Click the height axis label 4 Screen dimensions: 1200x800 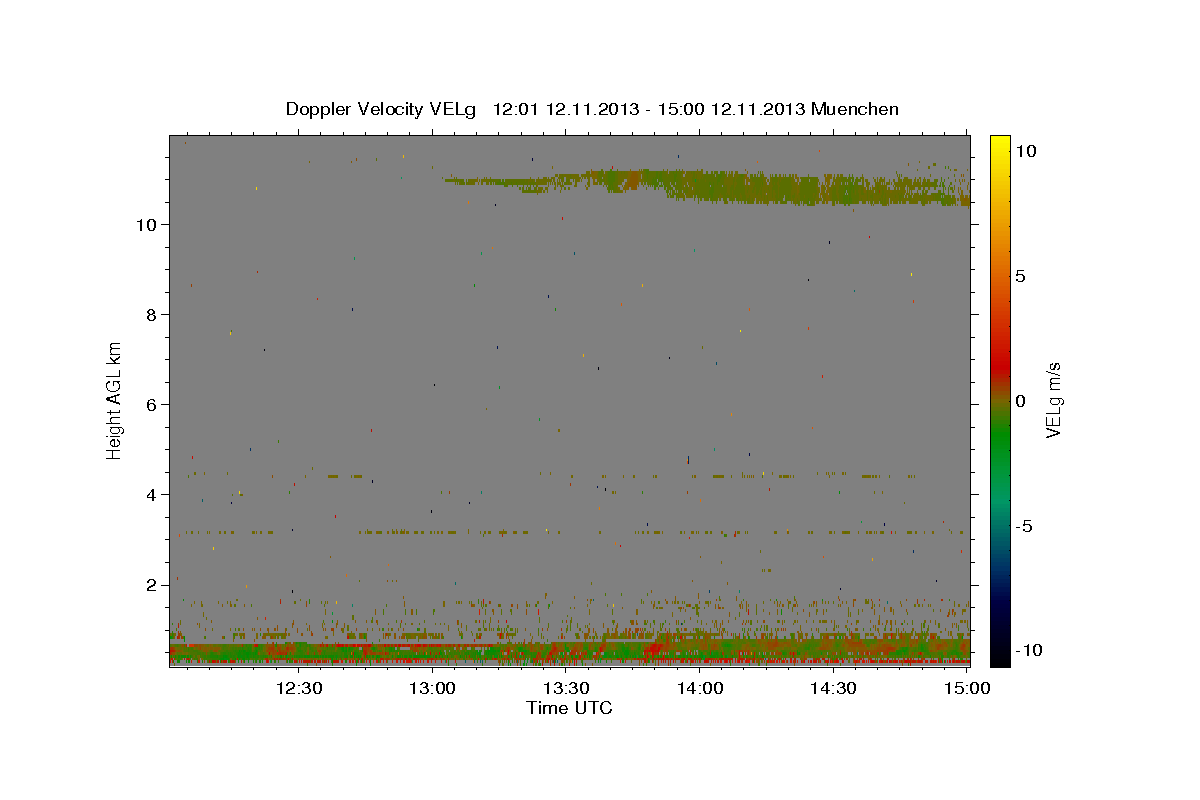click(153, 495)
